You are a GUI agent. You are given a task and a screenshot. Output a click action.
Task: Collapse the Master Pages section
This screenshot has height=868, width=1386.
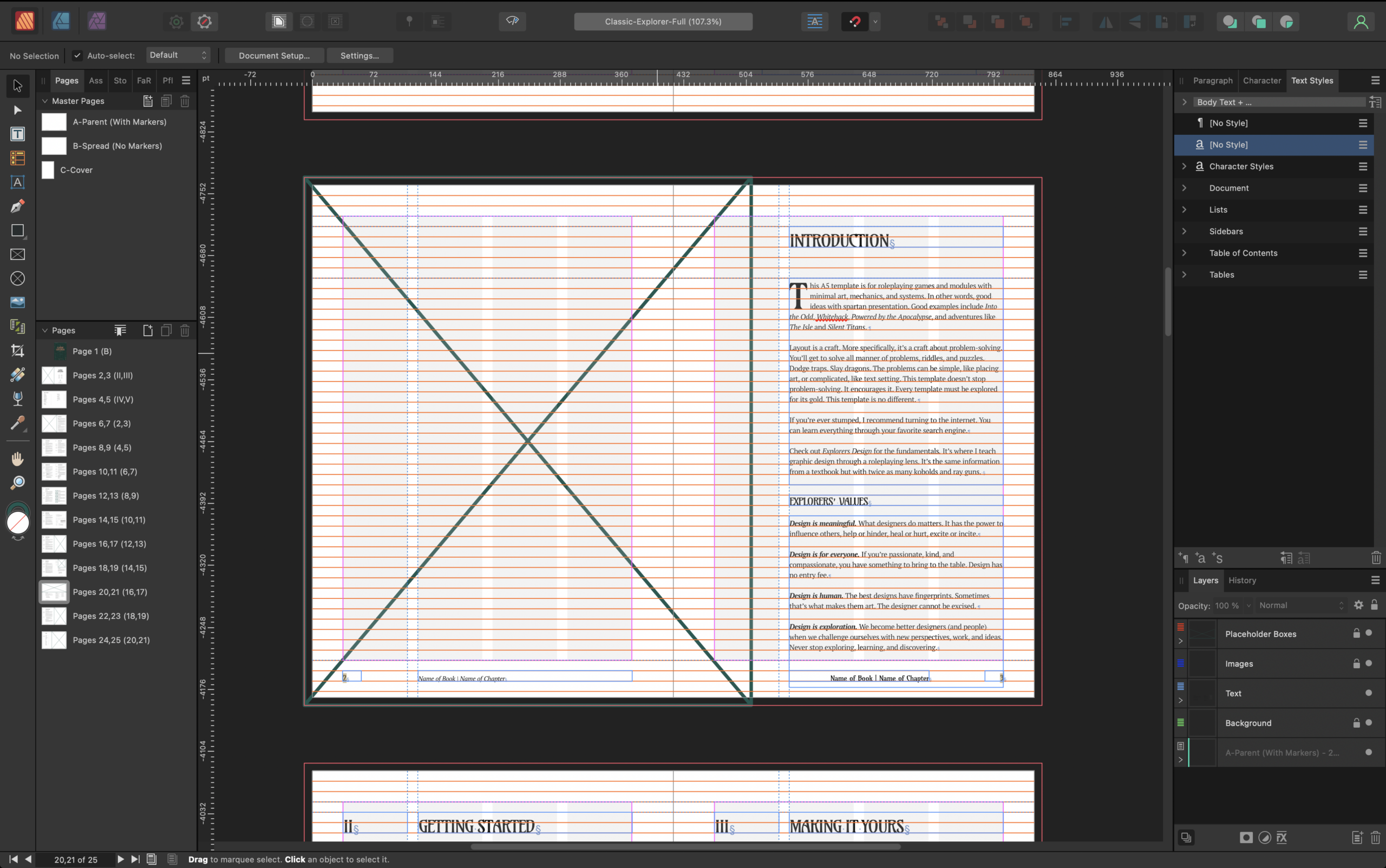(45, 101)
